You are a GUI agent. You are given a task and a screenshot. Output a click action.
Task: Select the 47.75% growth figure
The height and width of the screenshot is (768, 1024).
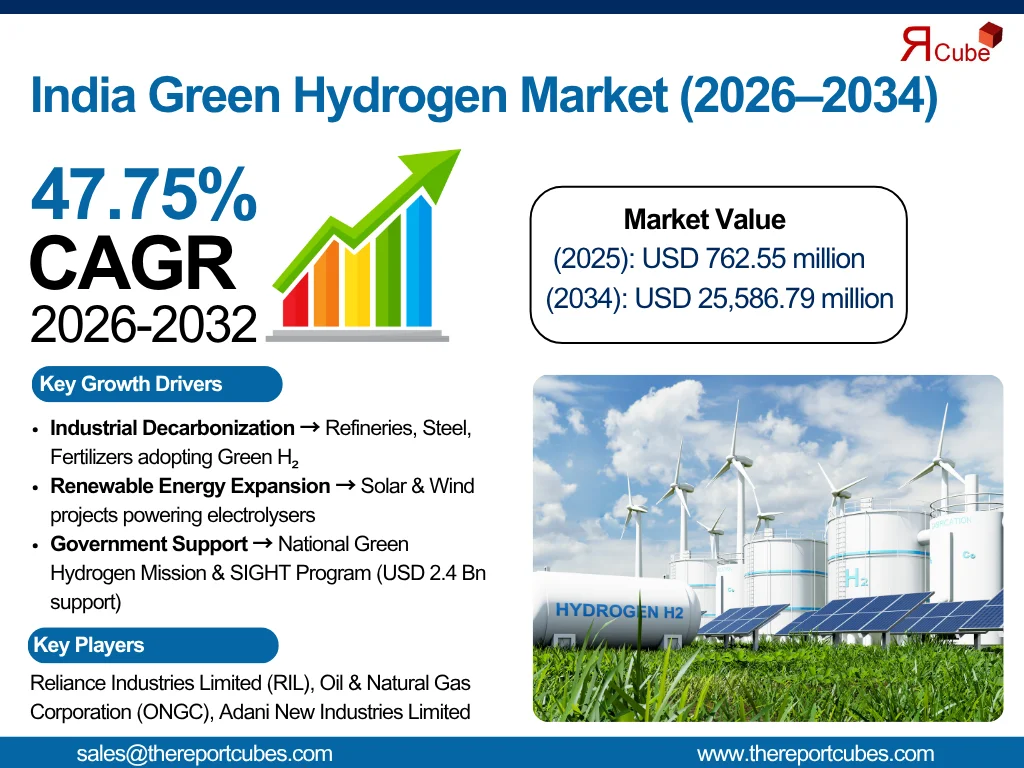(x=144, y=194)
